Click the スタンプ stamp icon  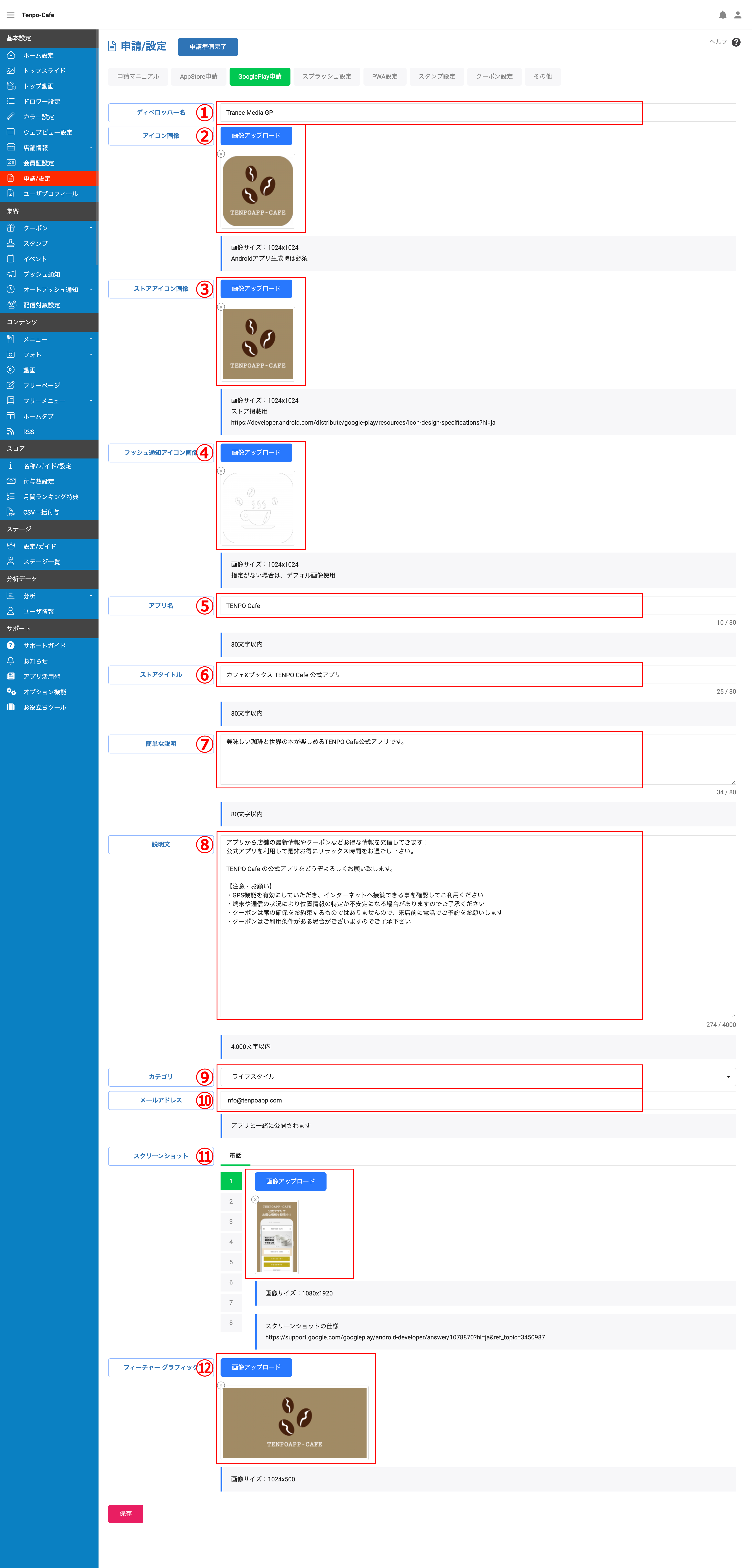coord(10,244)
